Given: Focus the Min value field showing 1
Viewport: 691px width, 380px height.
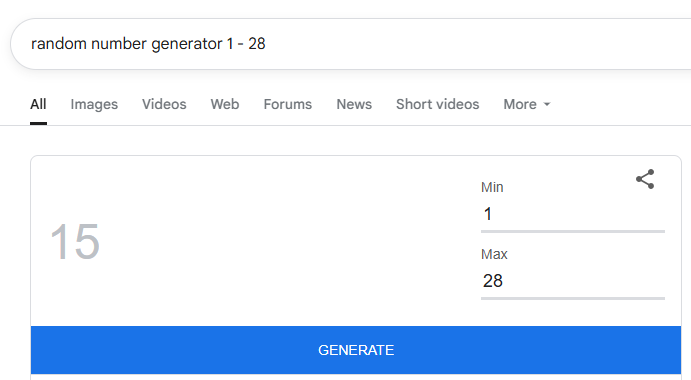Looking at the screenshot, I should (572, 214).
